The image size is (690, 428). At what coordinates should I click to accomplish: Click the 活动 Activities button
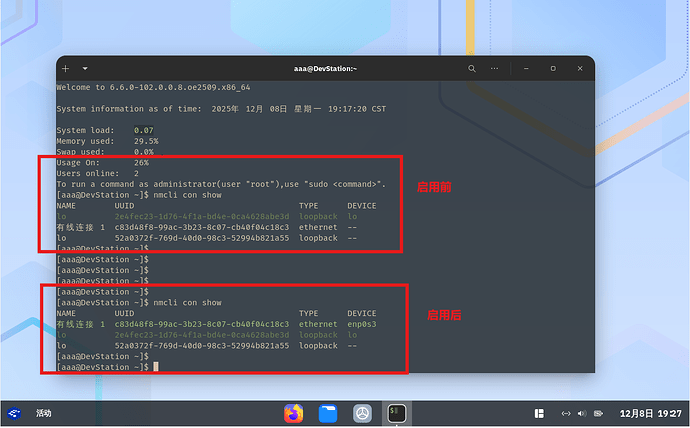point(44,412)
